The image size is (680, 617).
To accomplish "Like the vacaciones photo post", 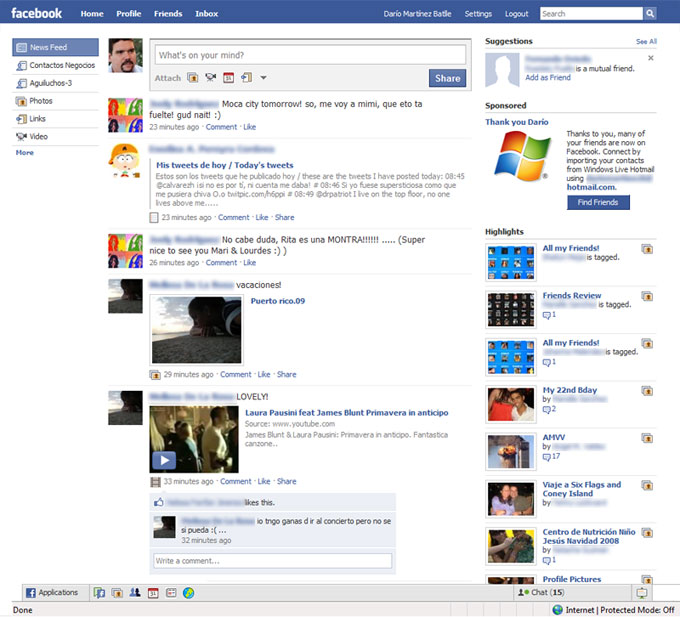I will [264, 374].
